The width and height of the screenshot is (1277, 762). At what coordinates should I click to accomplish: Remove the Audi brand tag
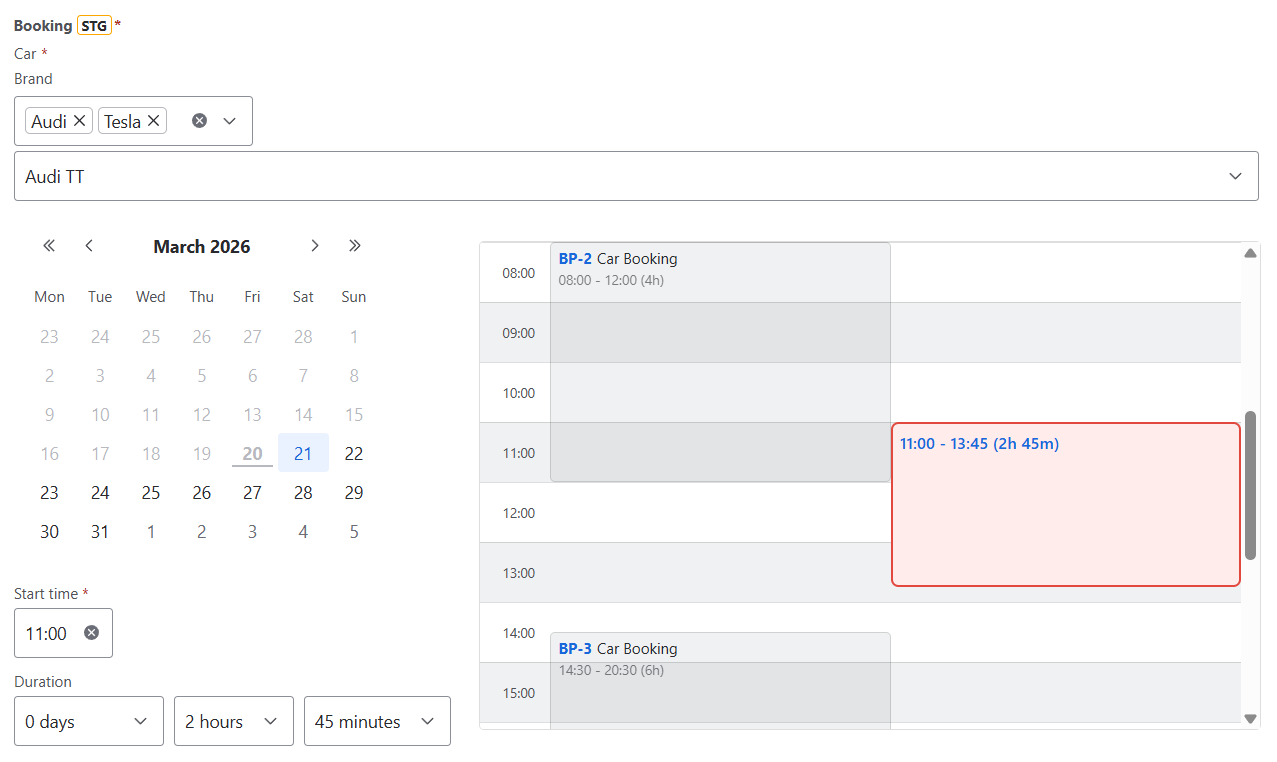(80, 121)
